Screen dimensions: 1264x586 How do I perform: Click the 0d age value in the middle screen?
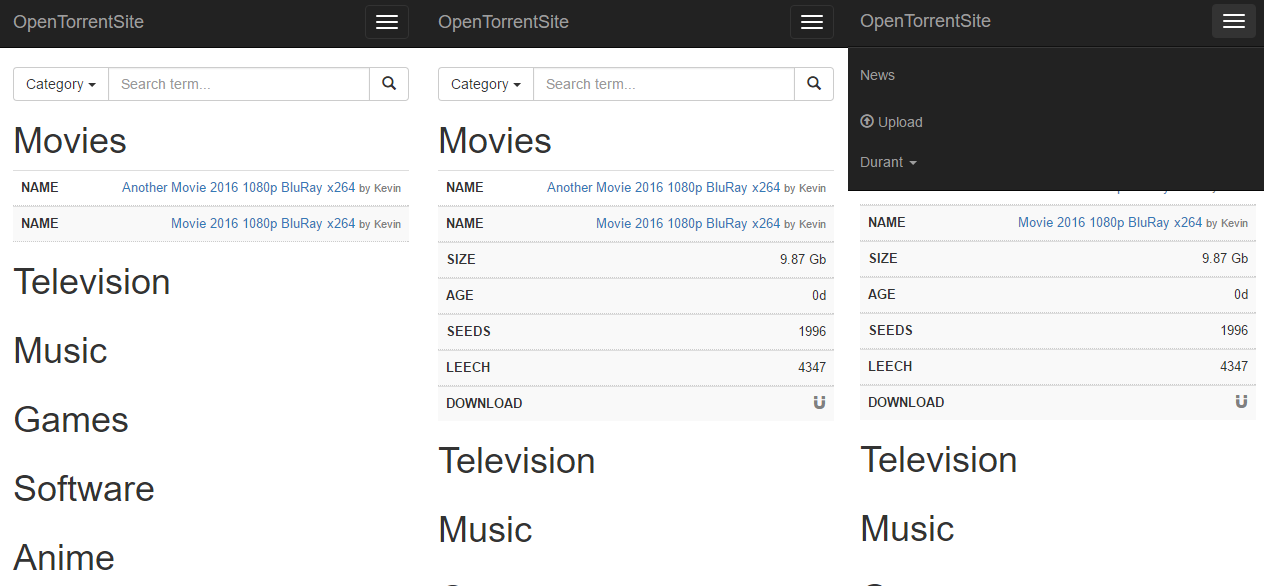(819, 295)
